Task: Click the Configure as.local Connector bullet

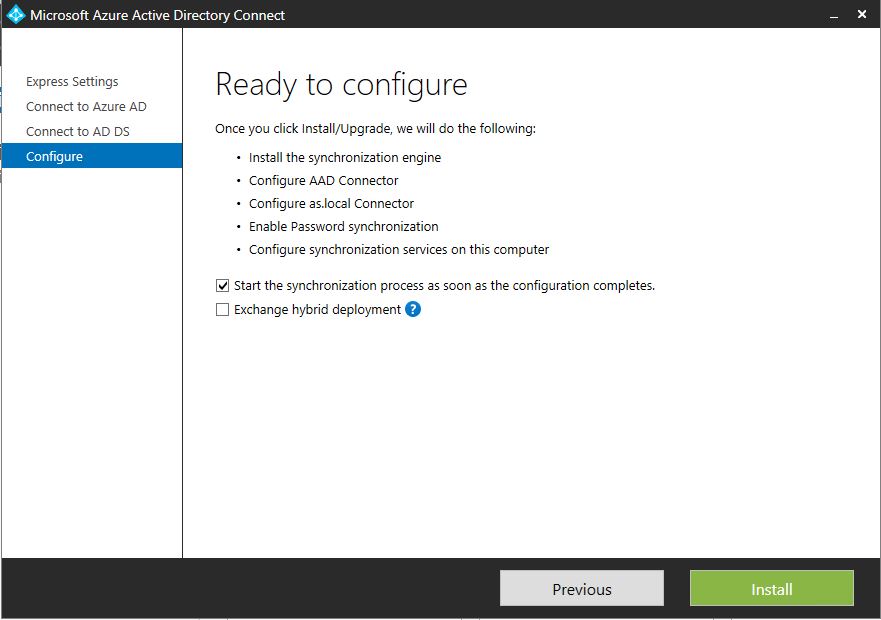Action: tap(330, 203)
